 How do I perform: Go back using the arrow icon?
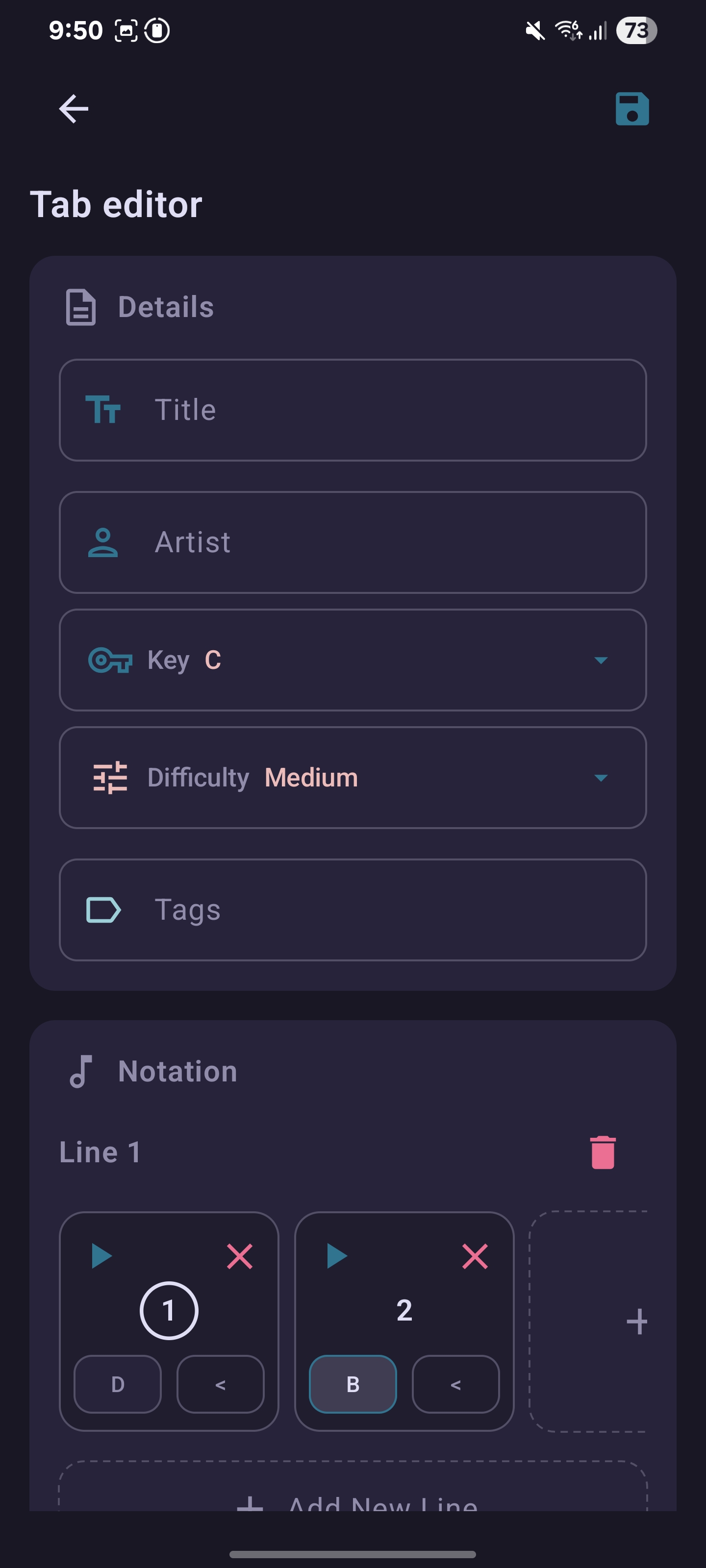pos(73,109)
